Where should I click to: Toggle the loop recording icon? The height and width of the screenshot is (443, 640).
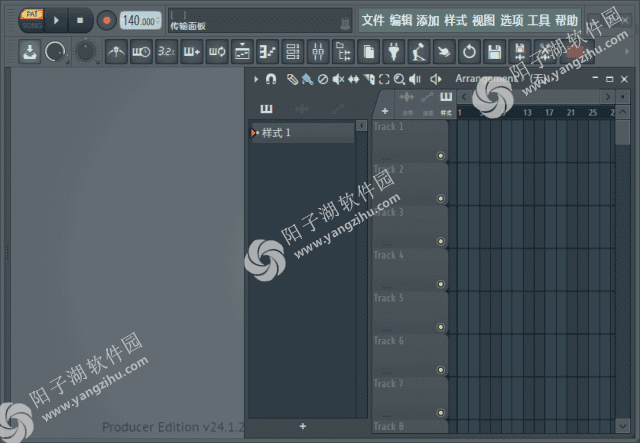tap(217, 52)
